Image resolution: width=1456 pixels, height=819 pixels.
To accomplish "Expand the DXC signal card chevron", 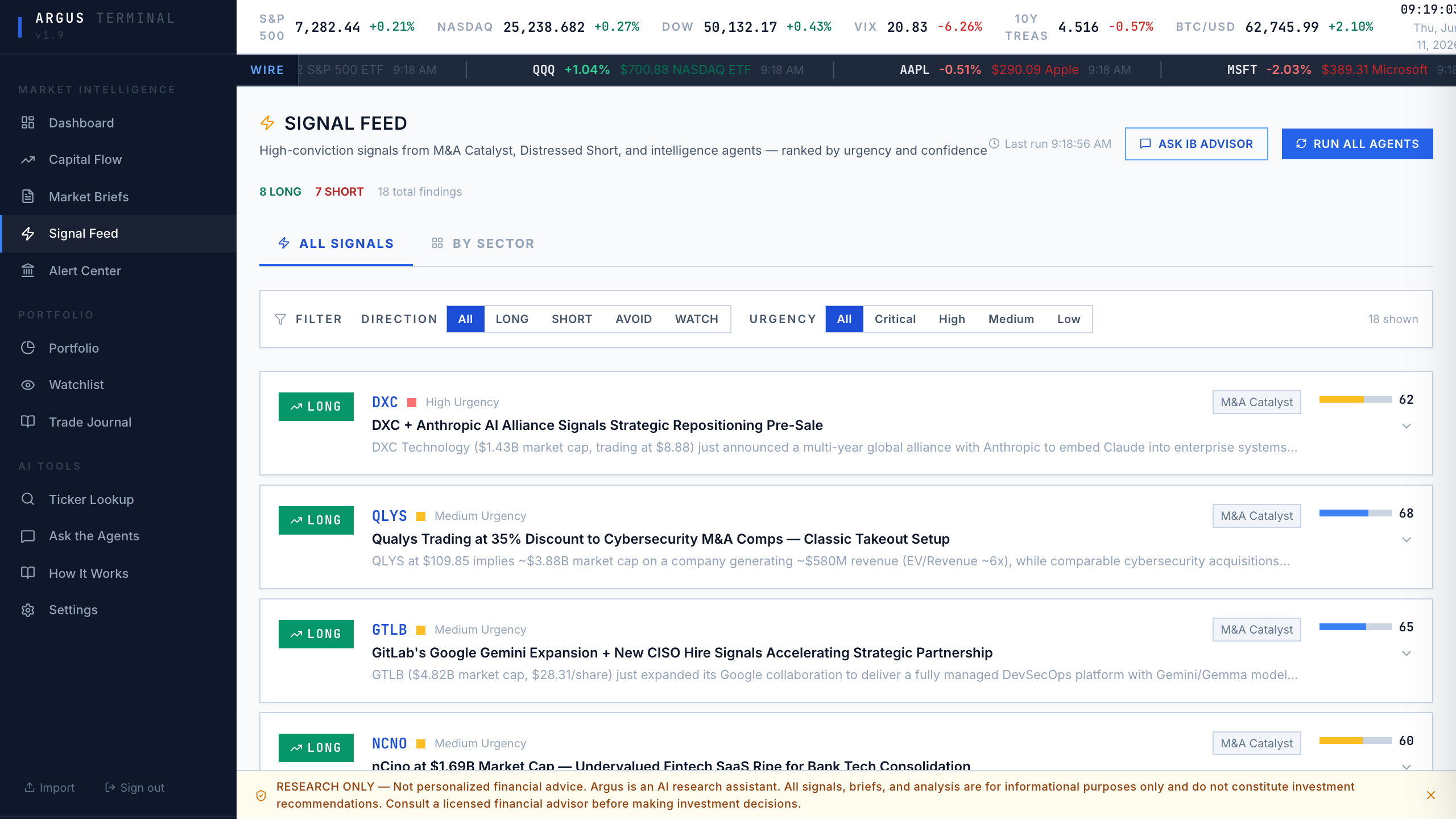I will point(1407,426).
